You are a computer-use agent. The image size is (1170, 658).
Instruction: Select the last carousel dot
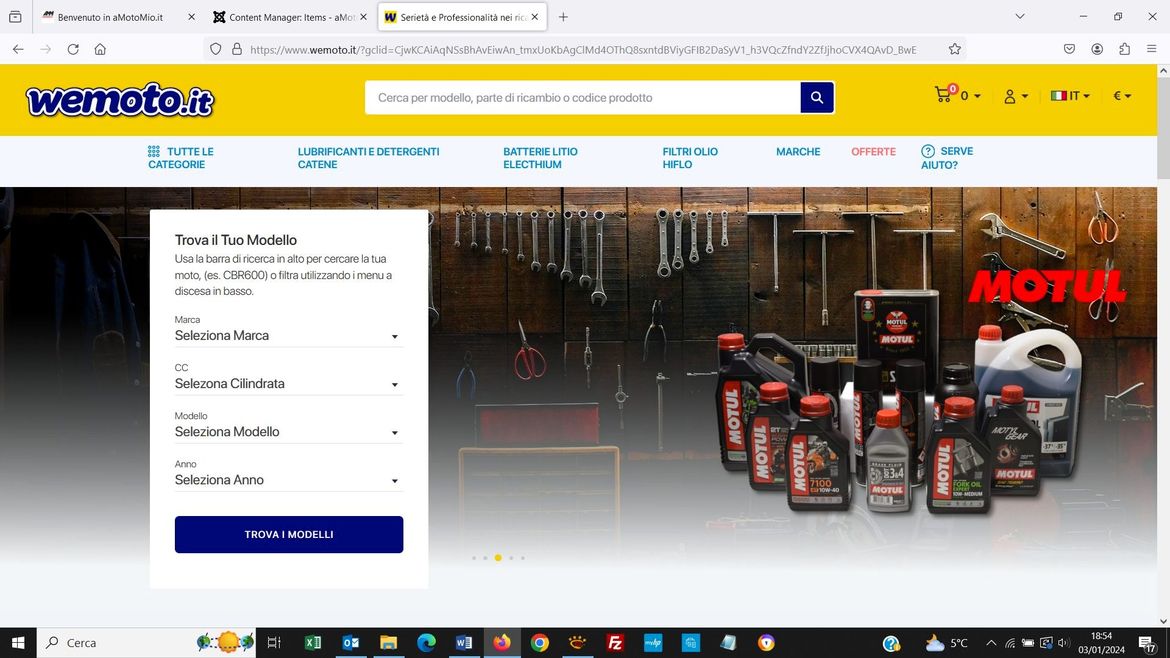pos(523,558)
